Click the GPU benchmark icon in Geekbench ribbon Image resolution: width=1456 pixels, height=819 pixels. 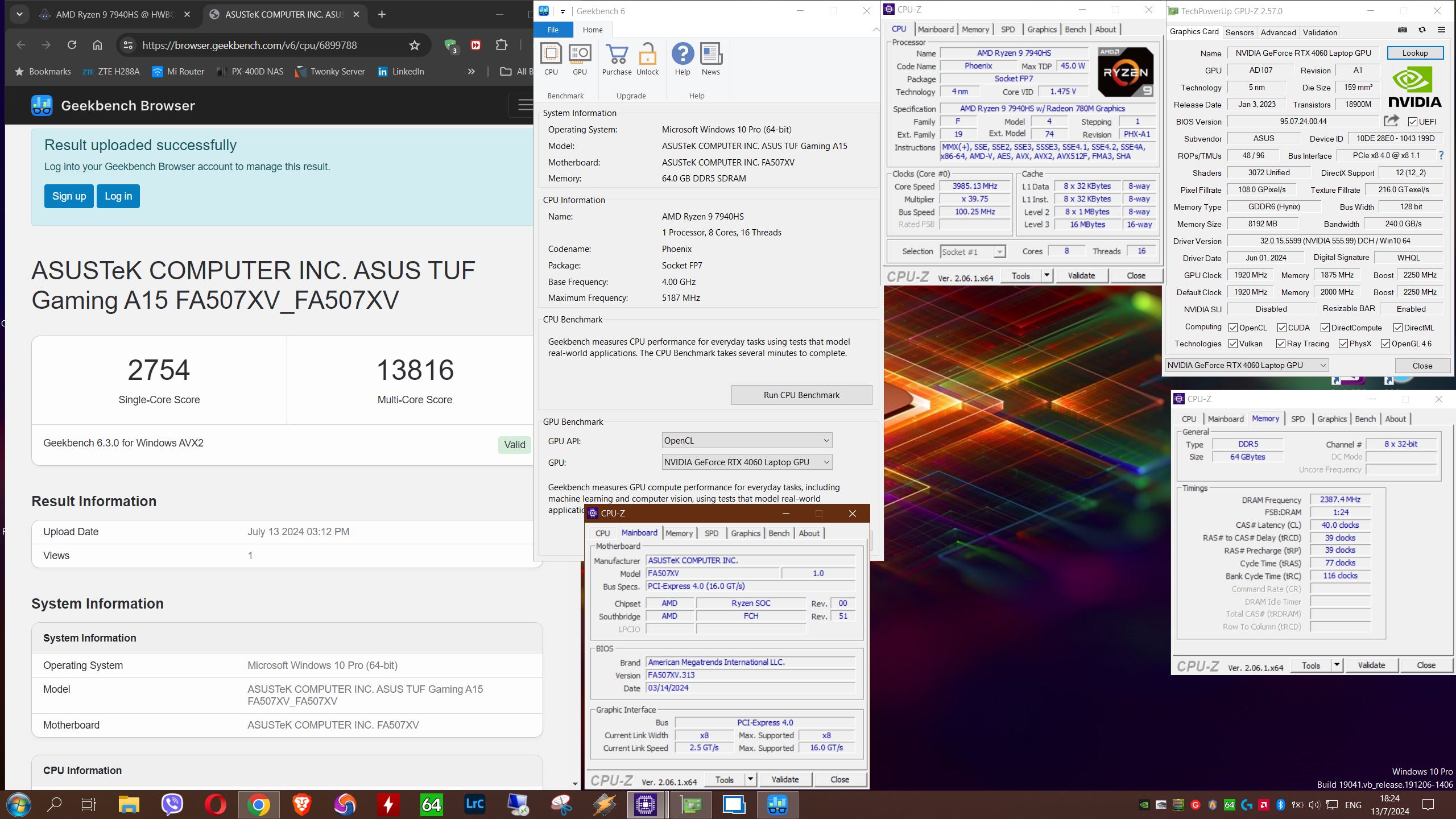tap(580, 59)
